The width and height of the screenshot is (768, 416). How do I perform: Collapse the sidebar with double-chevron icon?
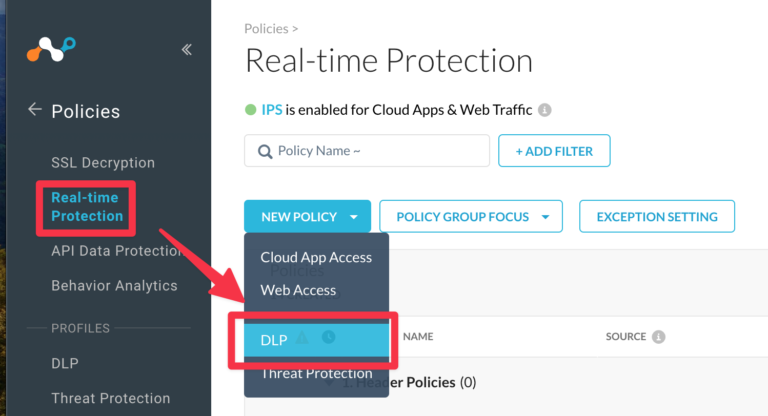click(x=187, y=49)
